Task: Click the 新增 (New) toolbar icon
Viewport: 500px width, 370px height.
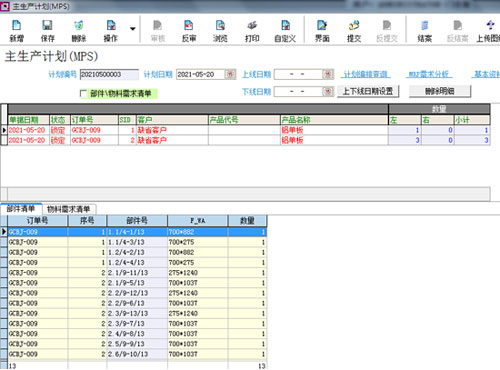Action: point(16,31)
